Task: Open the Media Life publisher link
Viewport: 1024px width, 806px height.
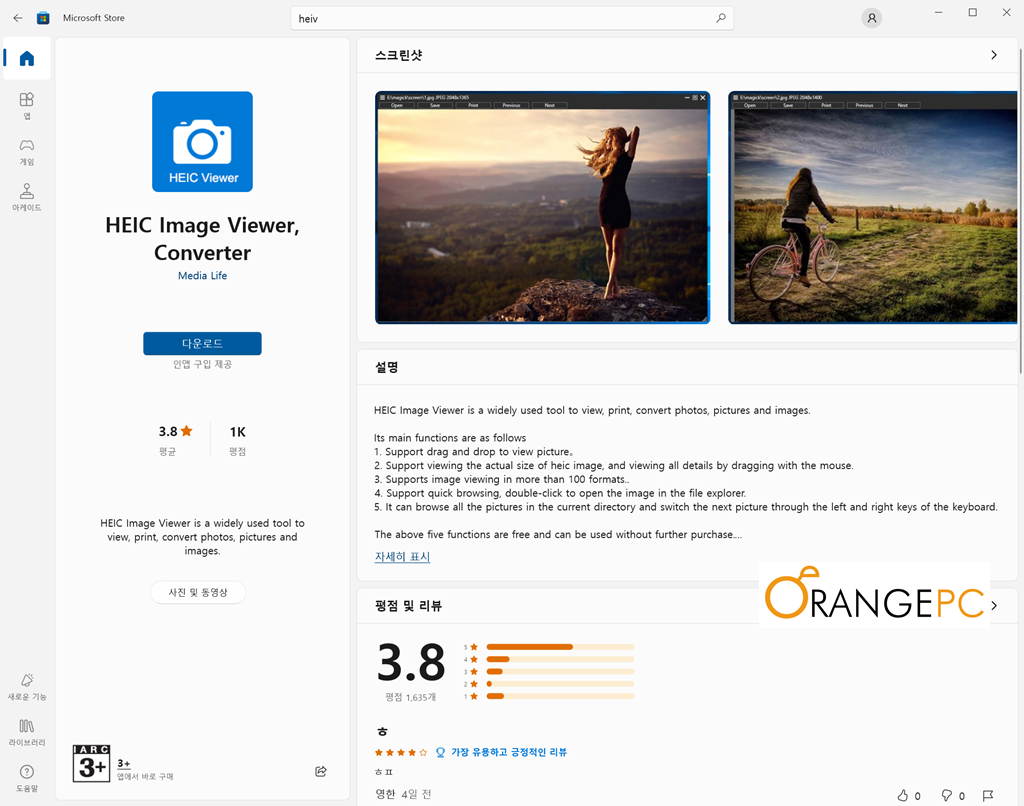Action: [x=202, y=276]
